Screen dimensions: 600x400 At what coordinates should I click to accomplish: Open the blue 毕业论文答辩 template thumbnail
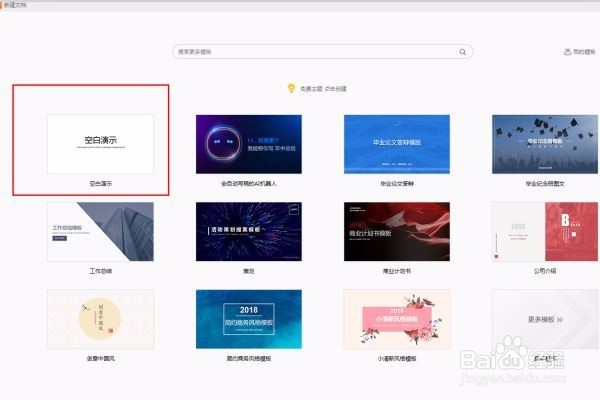click(397, 144)
